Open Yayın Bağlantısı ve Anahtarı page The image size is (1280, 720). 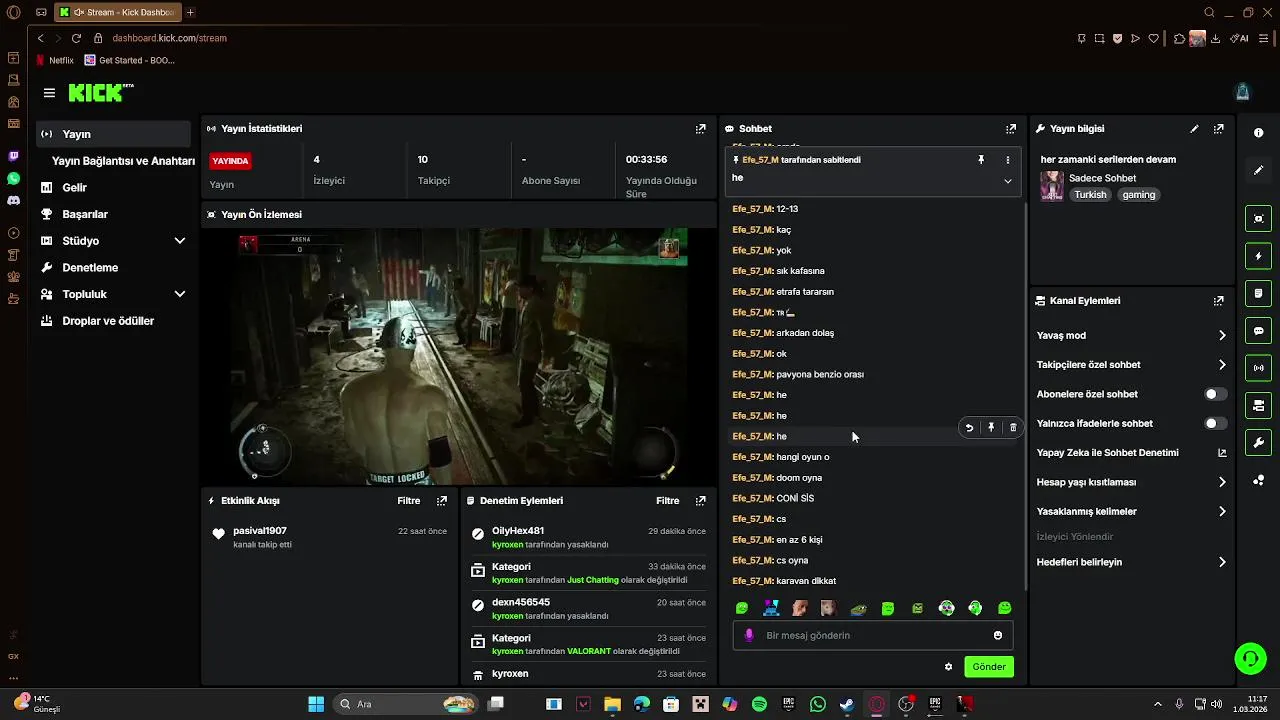123,161
